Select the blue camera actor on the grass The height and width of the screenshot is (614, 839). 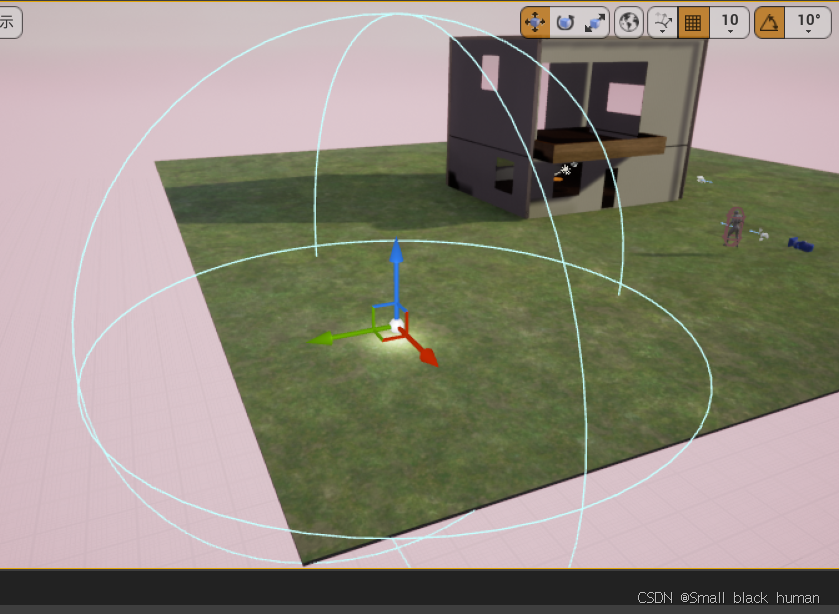tap(800, 244)
